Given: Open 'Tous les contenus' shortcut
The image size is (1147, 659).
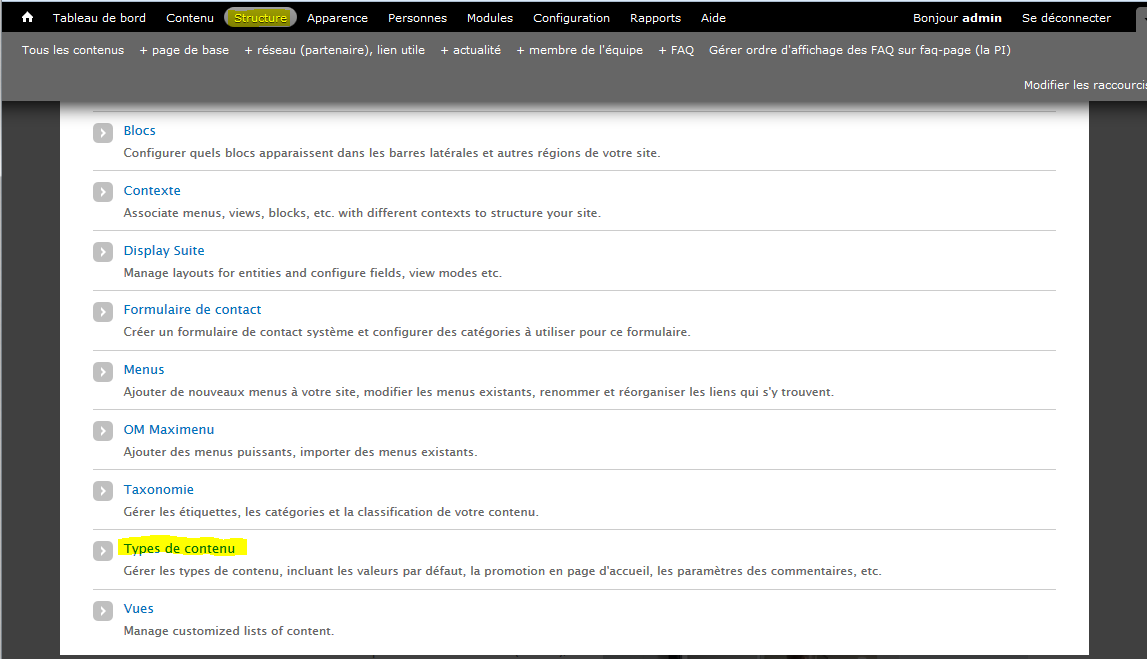Looking at the screenshot, I should click(x=73, y=50).
